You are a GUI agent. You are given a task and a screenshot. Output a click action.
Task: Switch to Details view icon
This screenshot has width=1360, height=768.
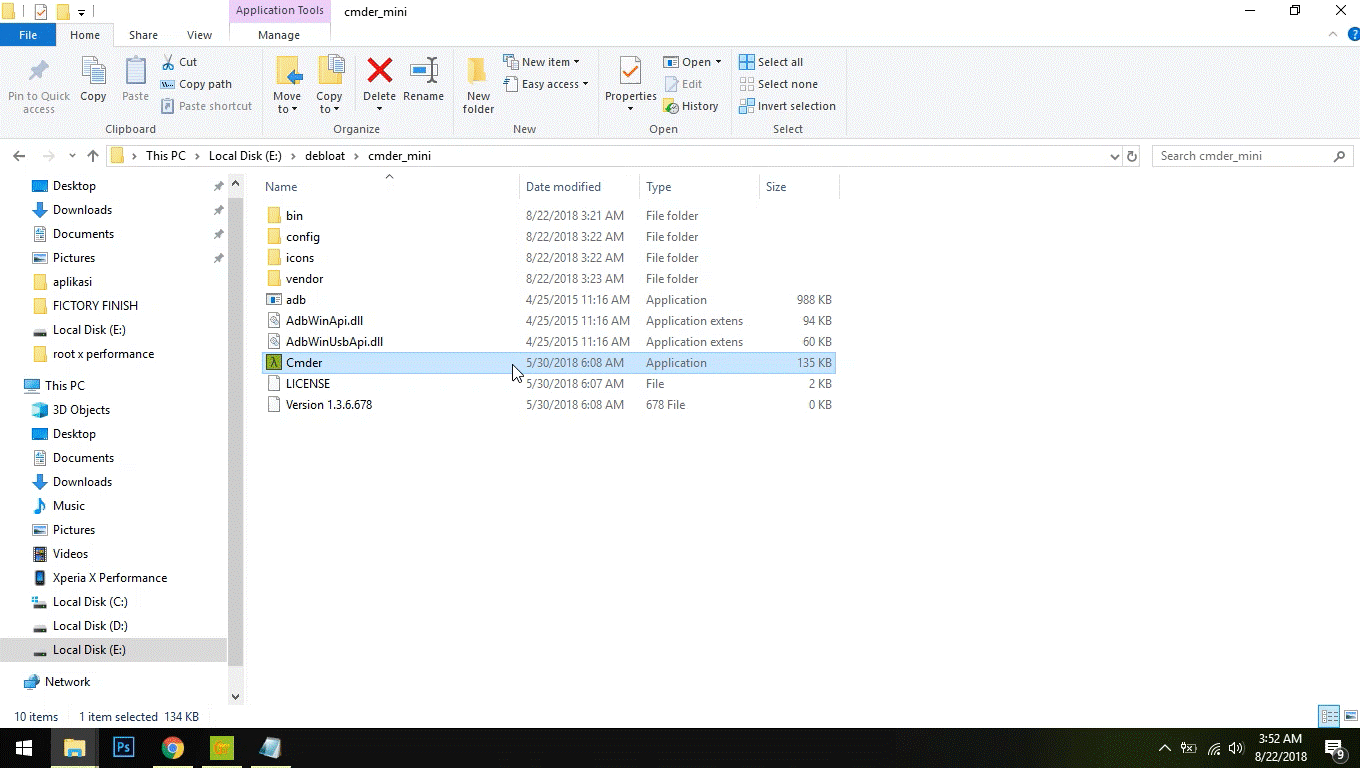tap(1329, 716)
